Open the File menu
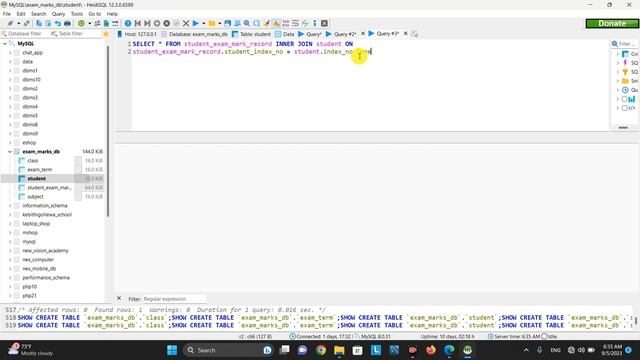640x360 pixels. pos(7,14)
